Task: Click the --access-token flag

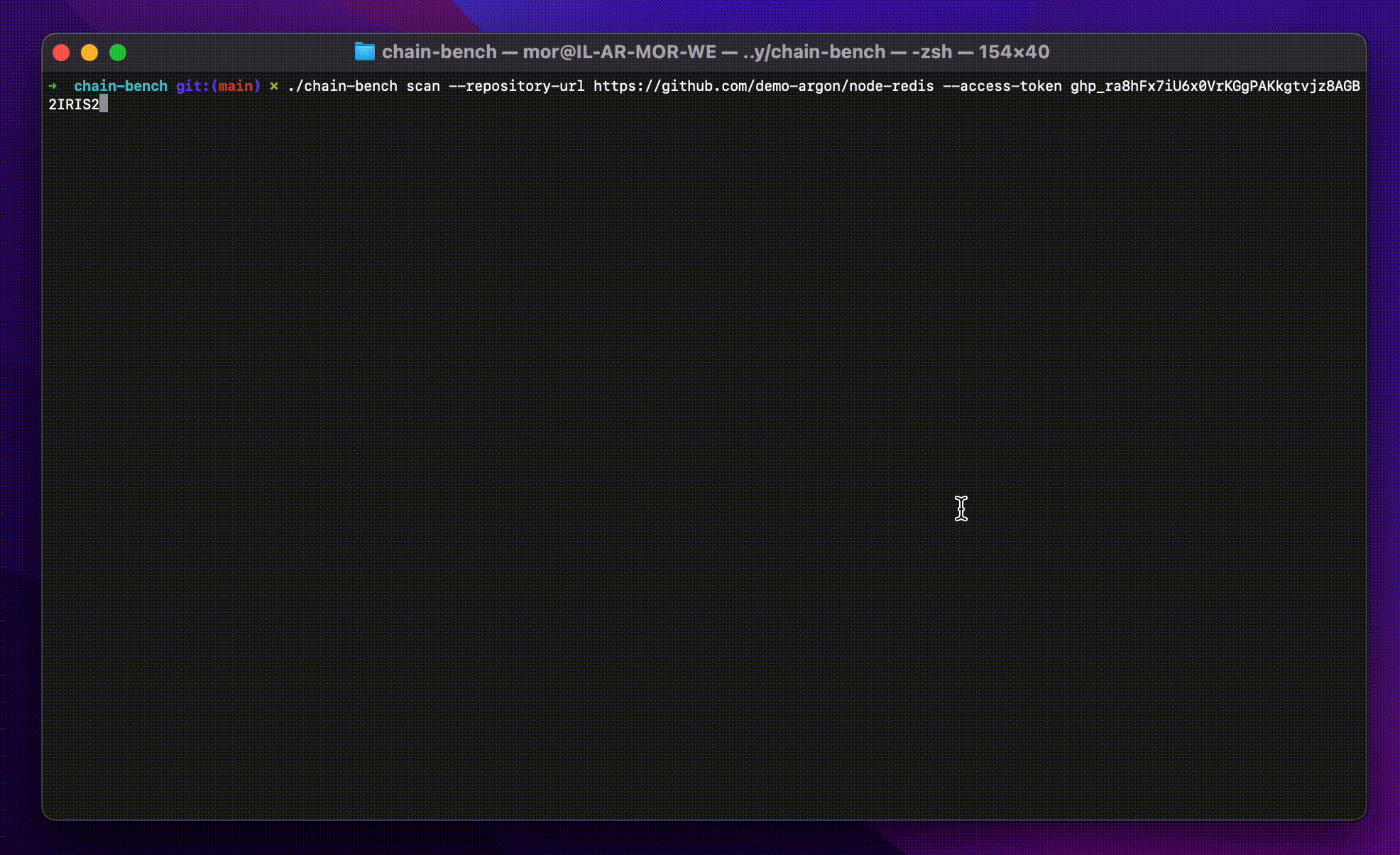Action: [1002, 86]
